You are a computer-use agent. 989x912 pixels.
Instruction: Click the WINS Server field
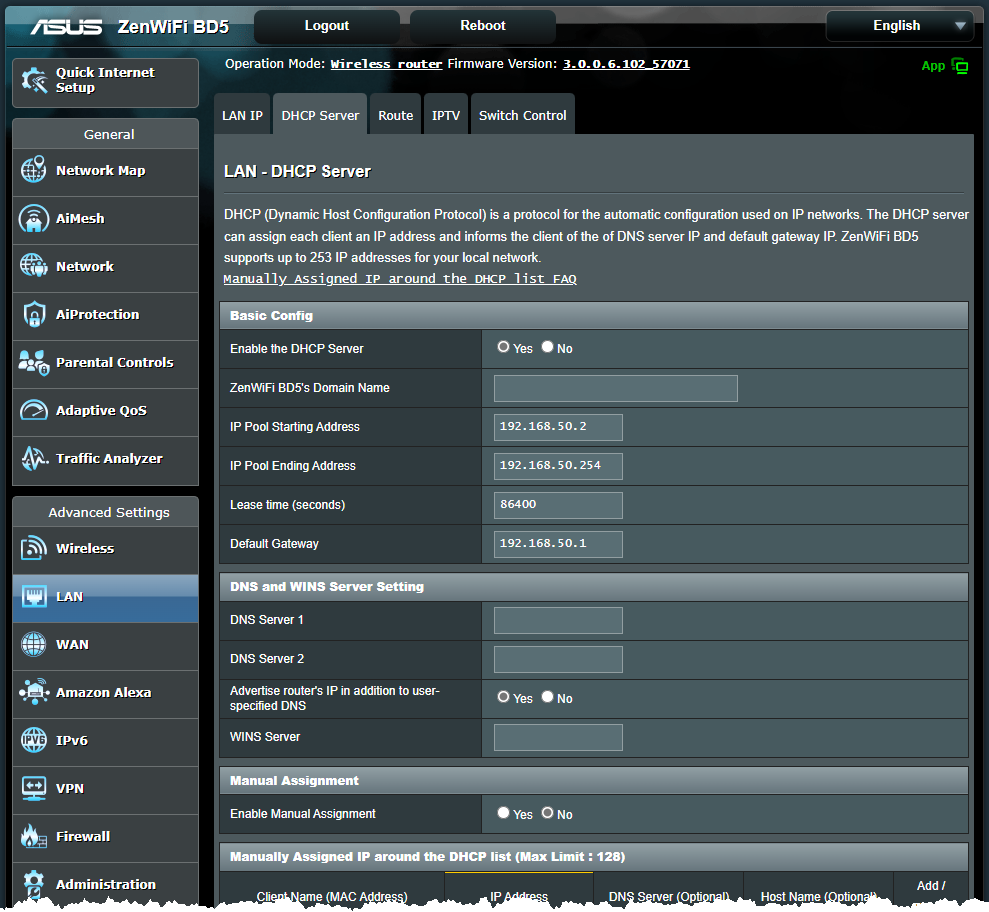tap(558, 737)
